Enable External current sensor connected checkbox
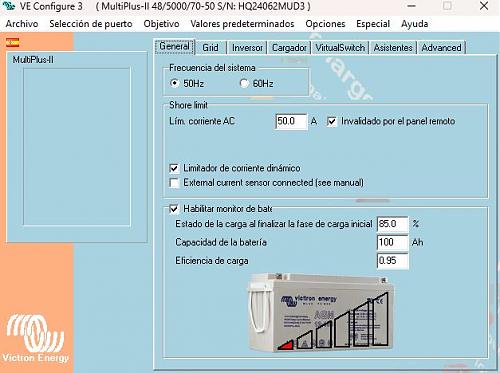Image resolution: width=500 pixels, height=373 pixels. (174, 183)
